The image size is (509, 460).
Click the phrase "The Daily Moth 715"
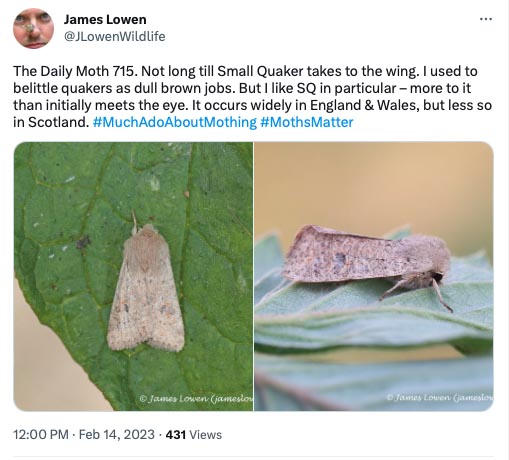(x=75, y=71)
